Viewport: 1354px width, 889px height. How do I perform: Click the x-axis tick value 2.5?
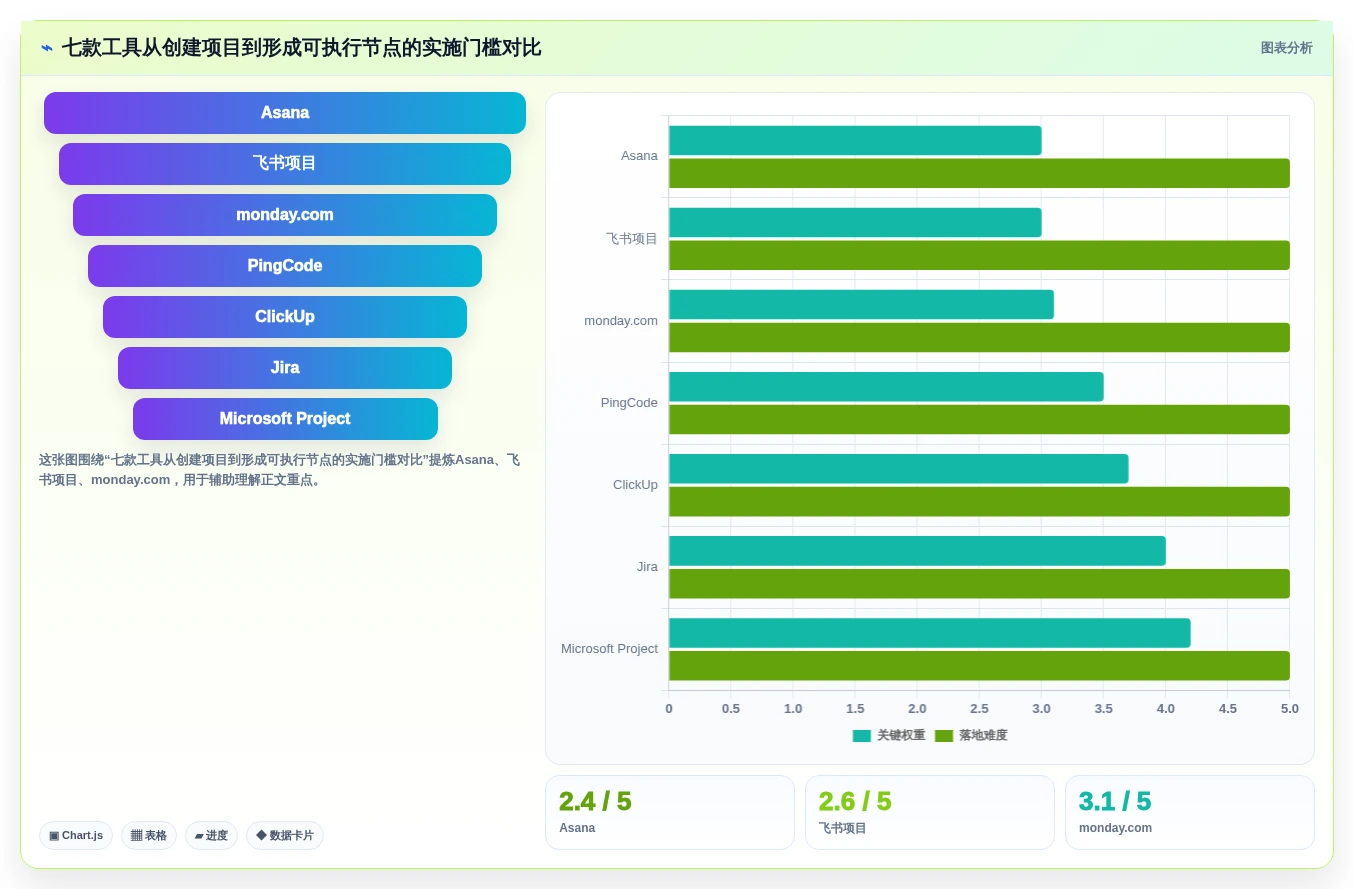979,709
